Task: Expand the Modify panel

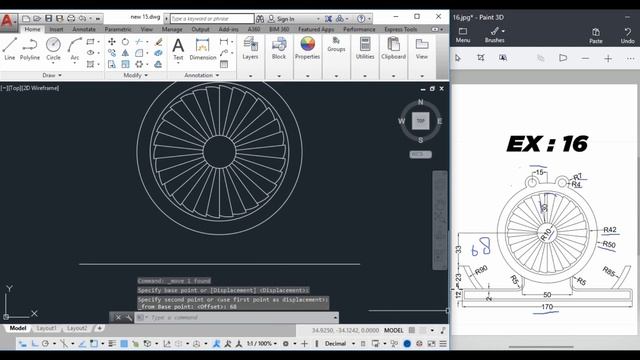Action: (x=136, y=76)
